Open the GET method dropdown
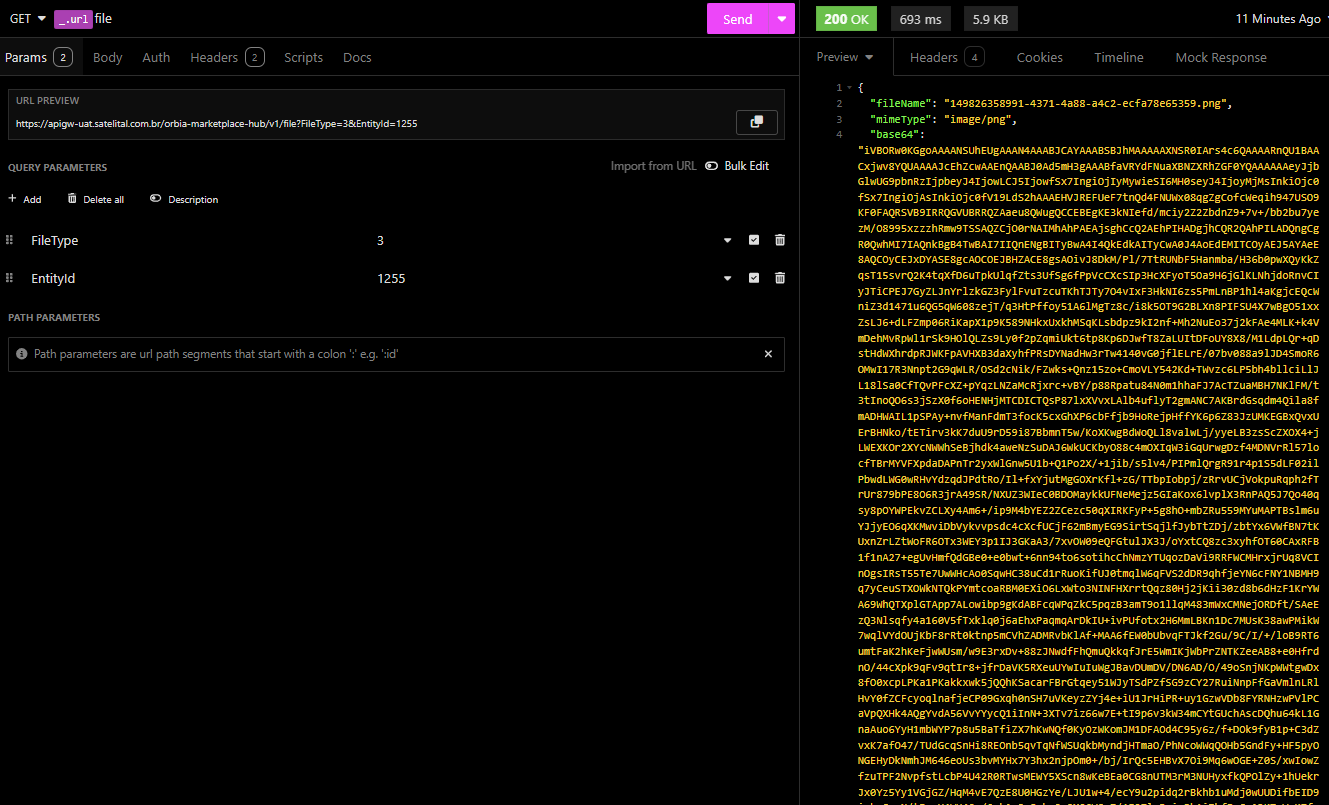 coord(28,19)
